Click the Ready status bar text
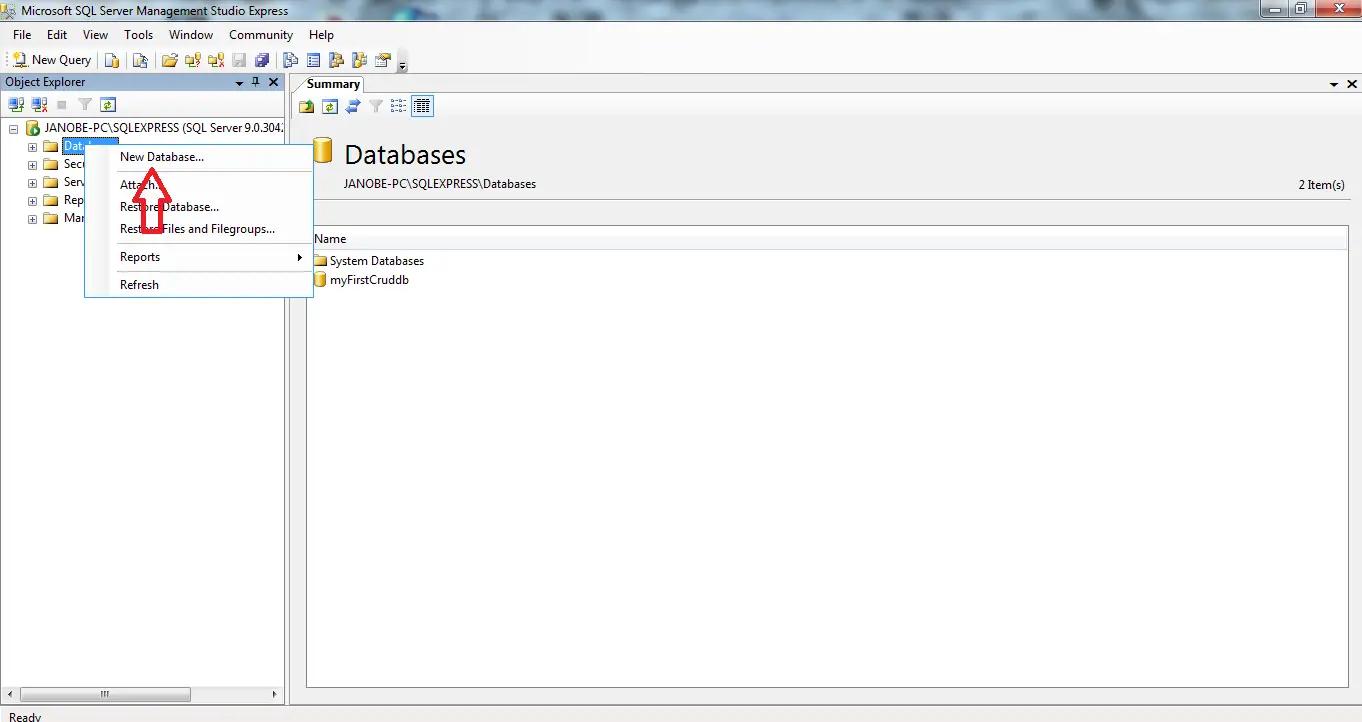The height and width of the screenshot is (722, 1362). click(25, 716)
